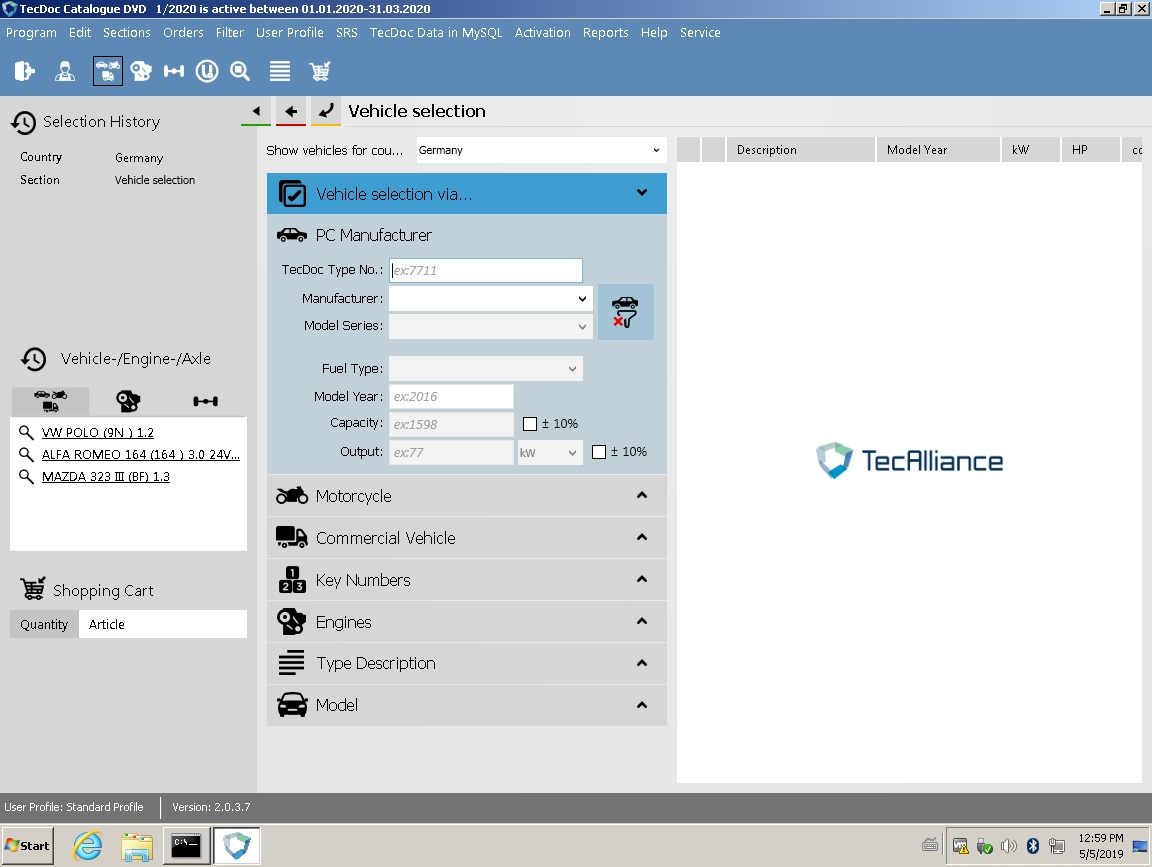Viewport: 1152px width, 867px height.
Task: Click the Windows Start button
Action: [28, 846]
